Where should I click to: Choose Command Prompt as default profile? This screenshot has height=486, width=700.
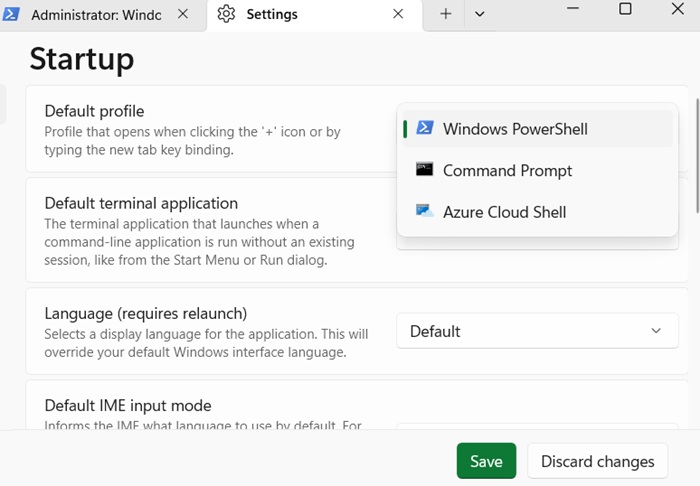coord(507,171)
